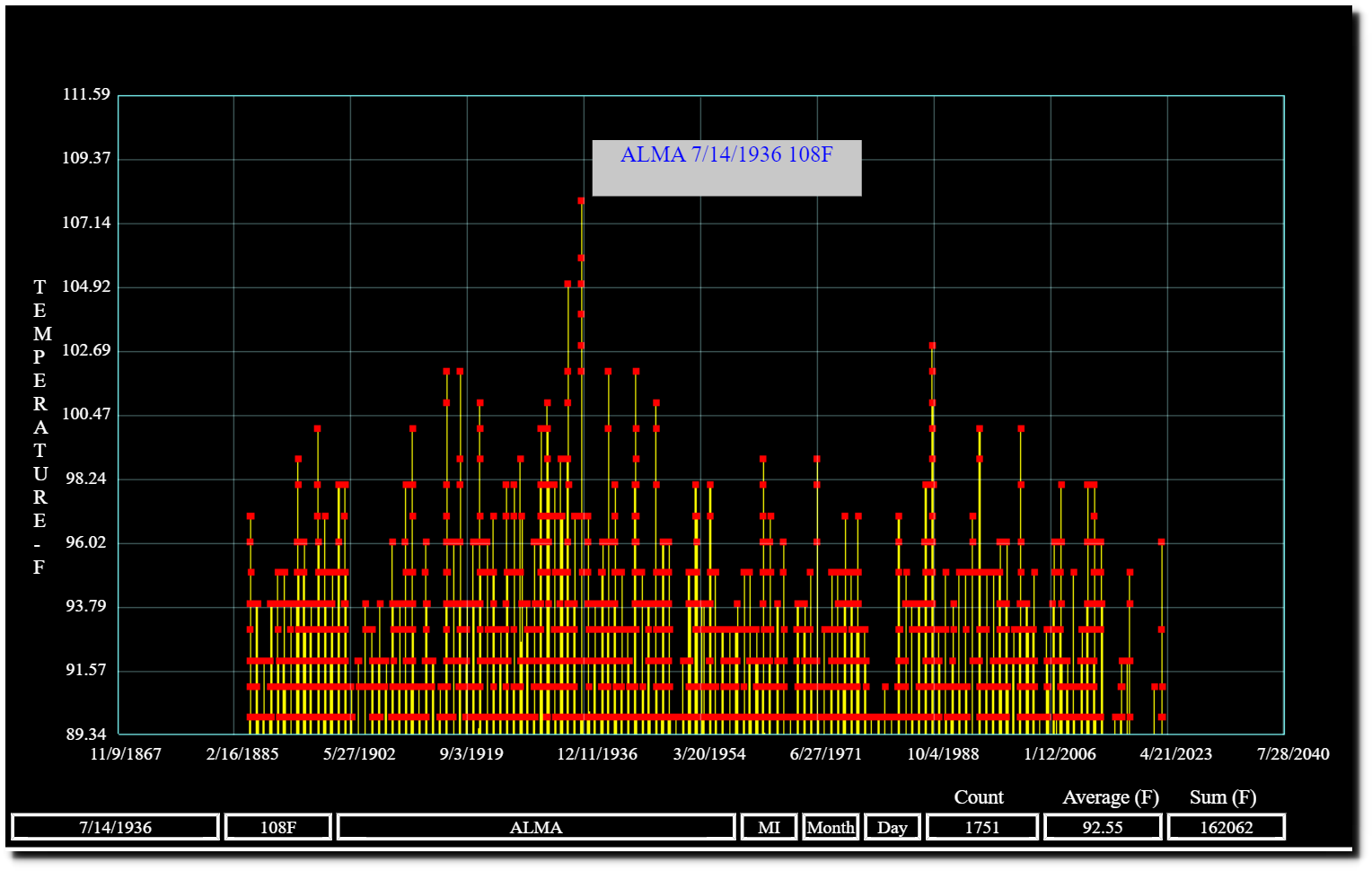Image resolution: width=1372 pixels, height=871 pixels.
Task: Click x-axis label 12/11/1936
Action: pos(597,754)
